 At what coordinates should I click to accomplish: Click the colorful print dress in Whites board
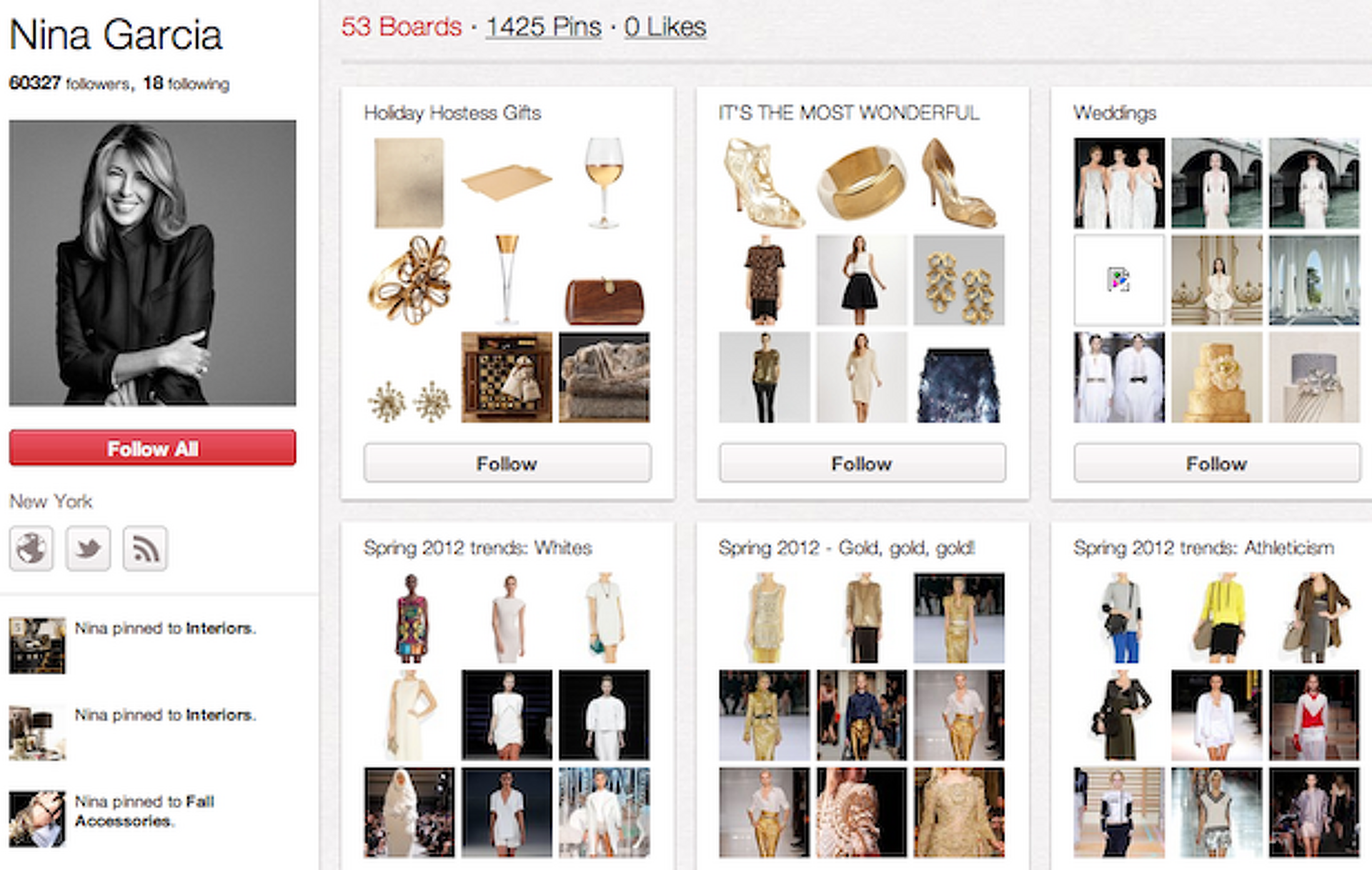tap(409, 618)
